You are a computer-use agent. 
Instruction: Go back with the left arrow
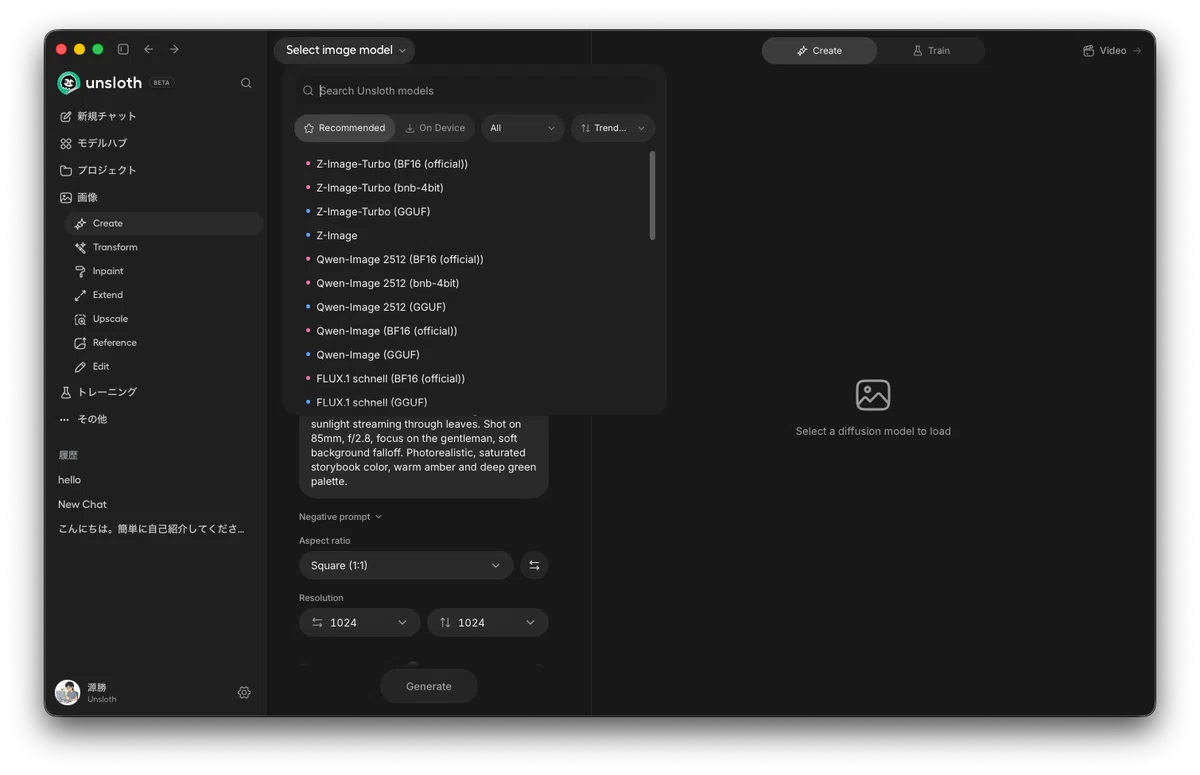coord(149,49)
